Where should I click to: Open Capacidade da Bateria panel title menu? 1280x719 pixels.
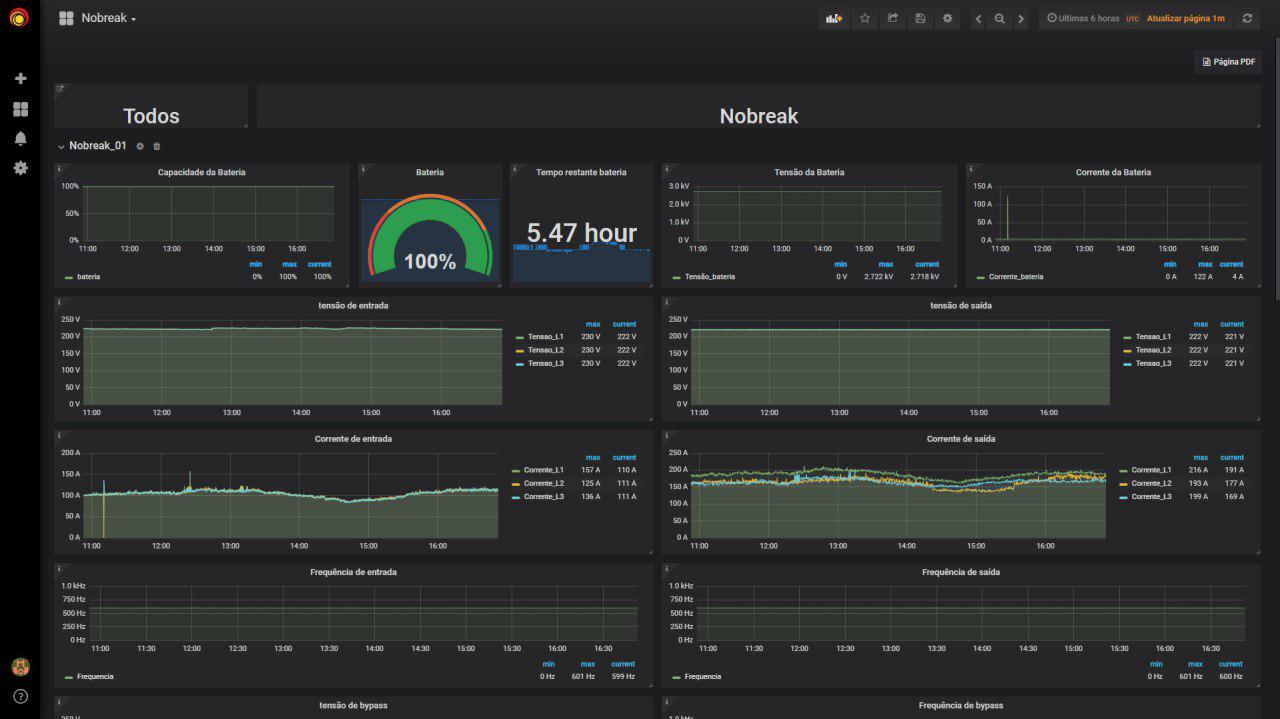click(x=202, y=172)
